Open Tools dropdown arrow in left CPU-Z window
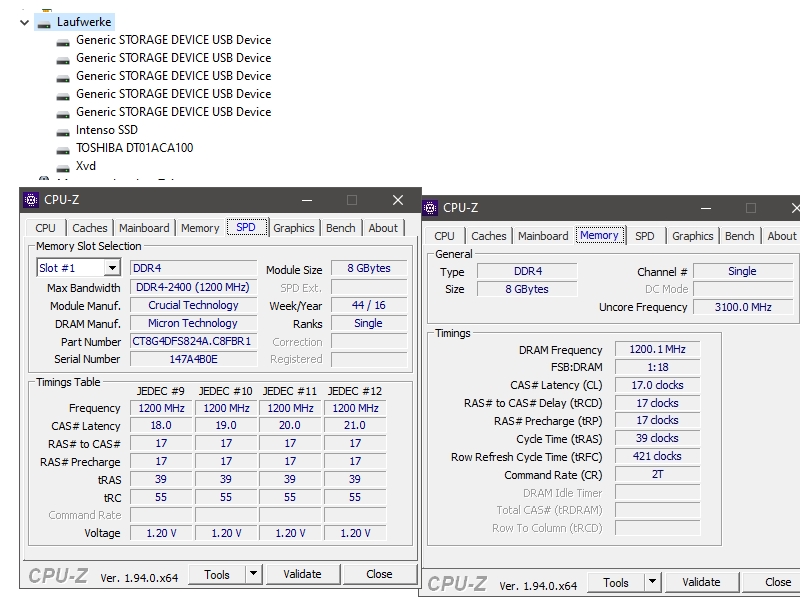 [253, 574]
